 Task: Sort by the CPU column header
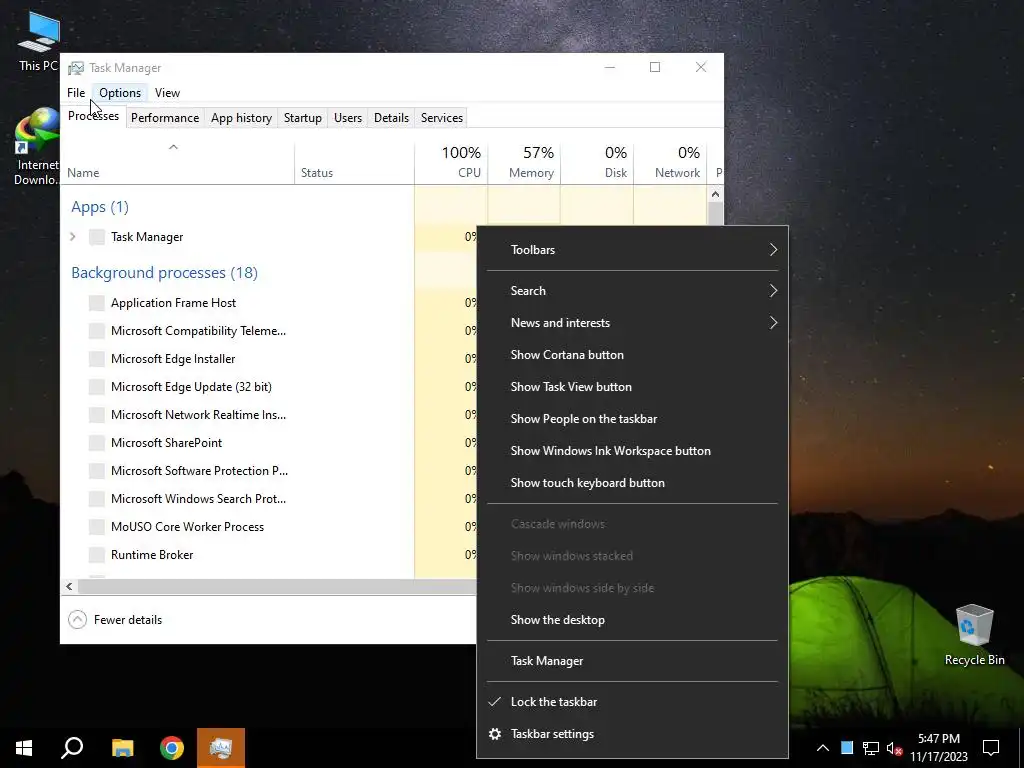(x=451, y=163)
